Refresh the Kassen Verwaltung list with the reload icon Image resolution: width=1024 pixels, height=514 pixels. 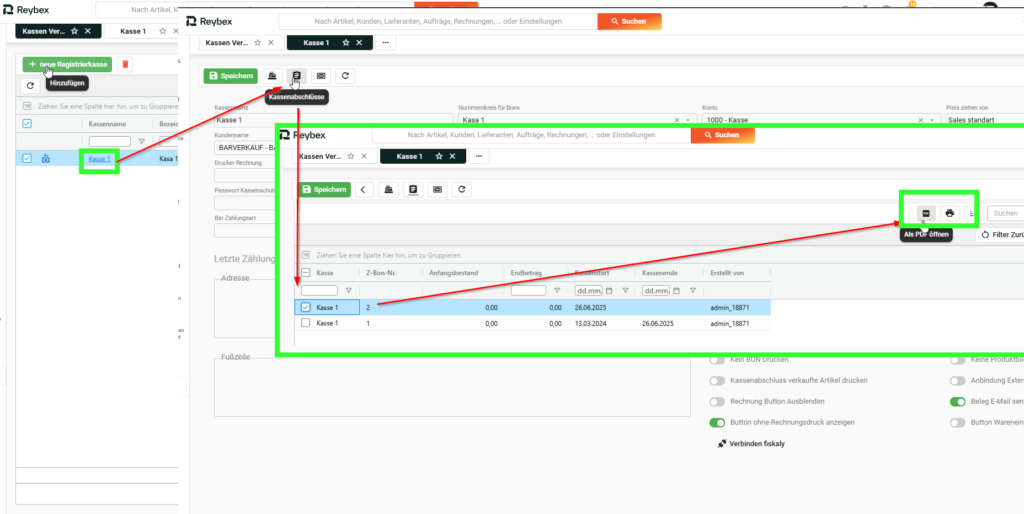(30, 86)
